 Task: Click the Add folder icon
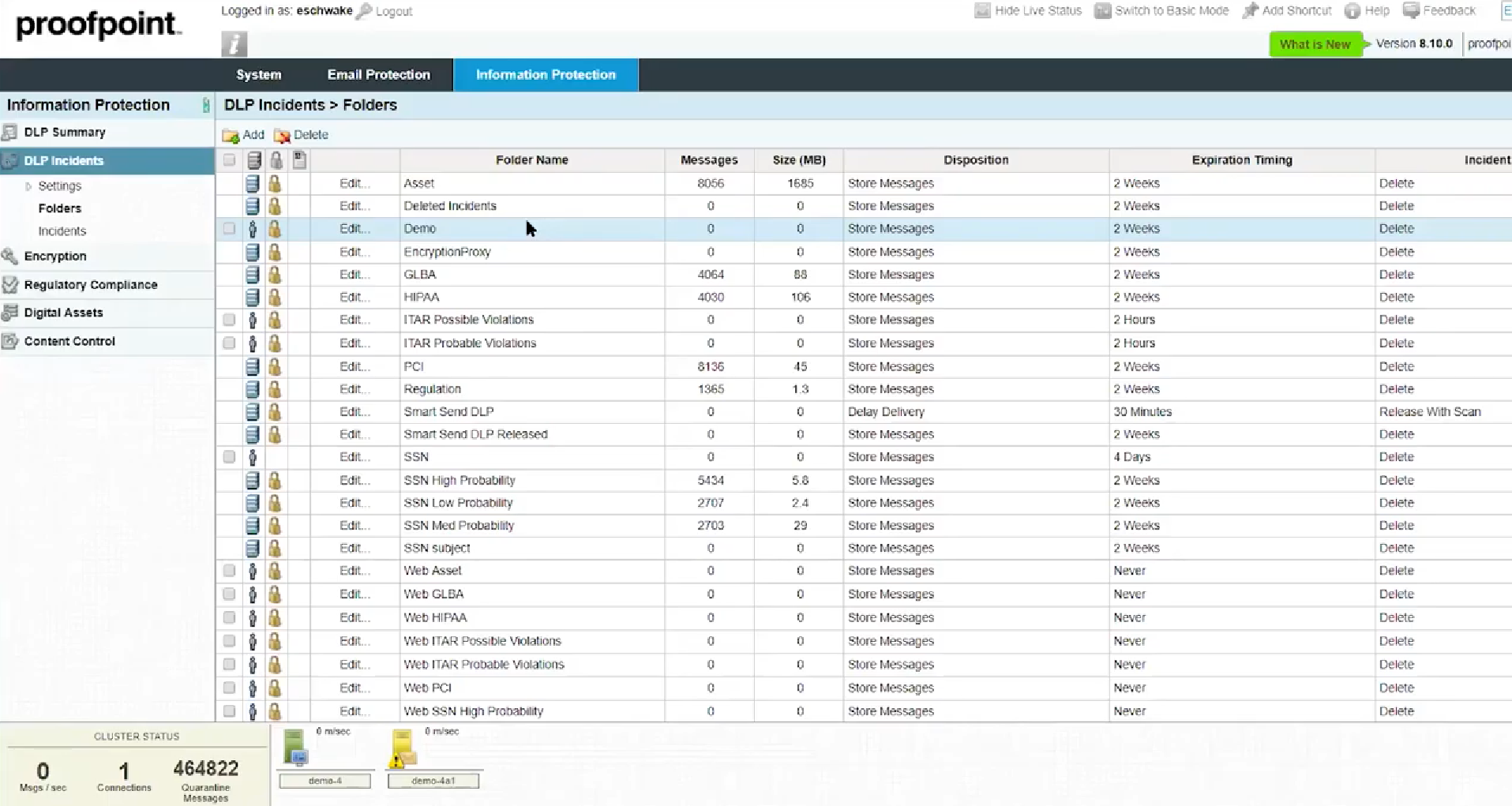231,135
